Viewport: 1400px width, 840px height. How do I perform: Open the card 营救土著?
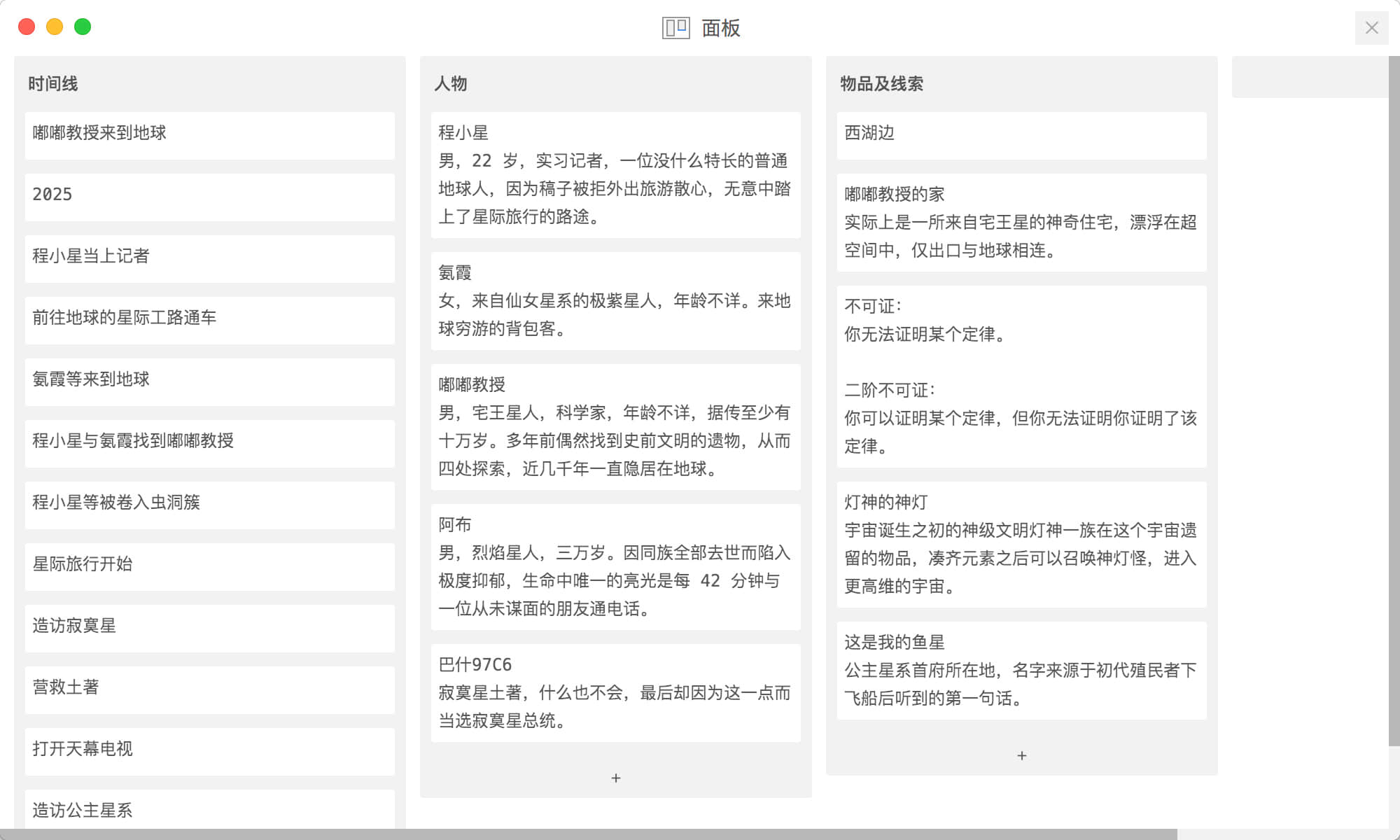[210, 690]
